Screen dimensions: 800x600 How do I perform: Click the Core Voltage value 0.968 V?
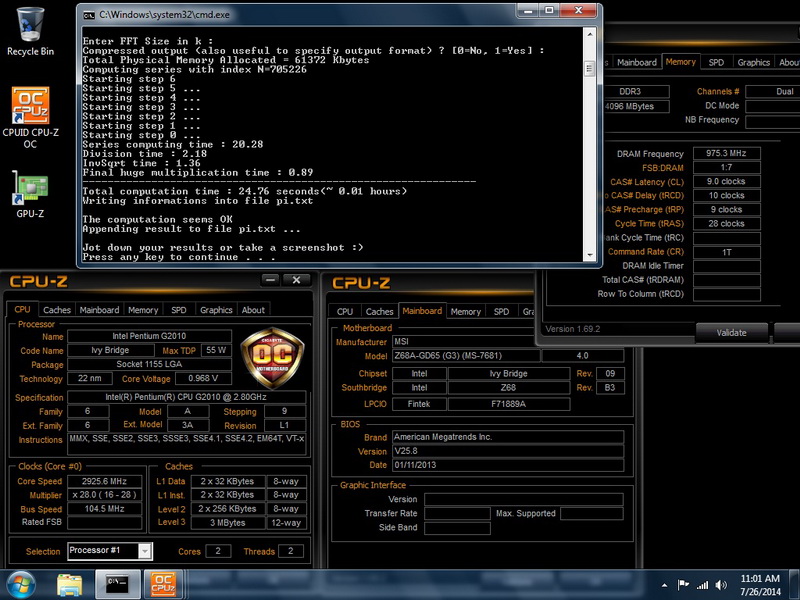203,379
